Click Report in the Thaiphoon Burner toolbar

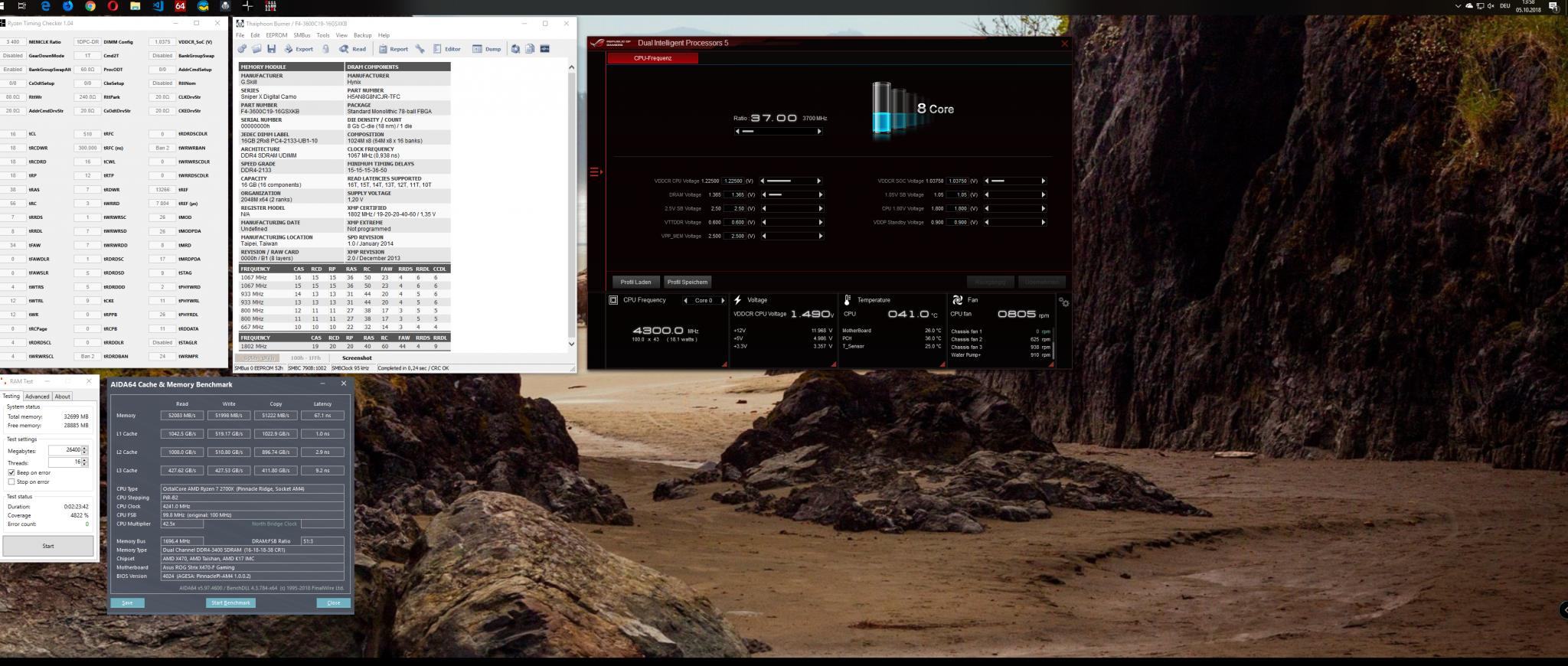click(394, 49)
